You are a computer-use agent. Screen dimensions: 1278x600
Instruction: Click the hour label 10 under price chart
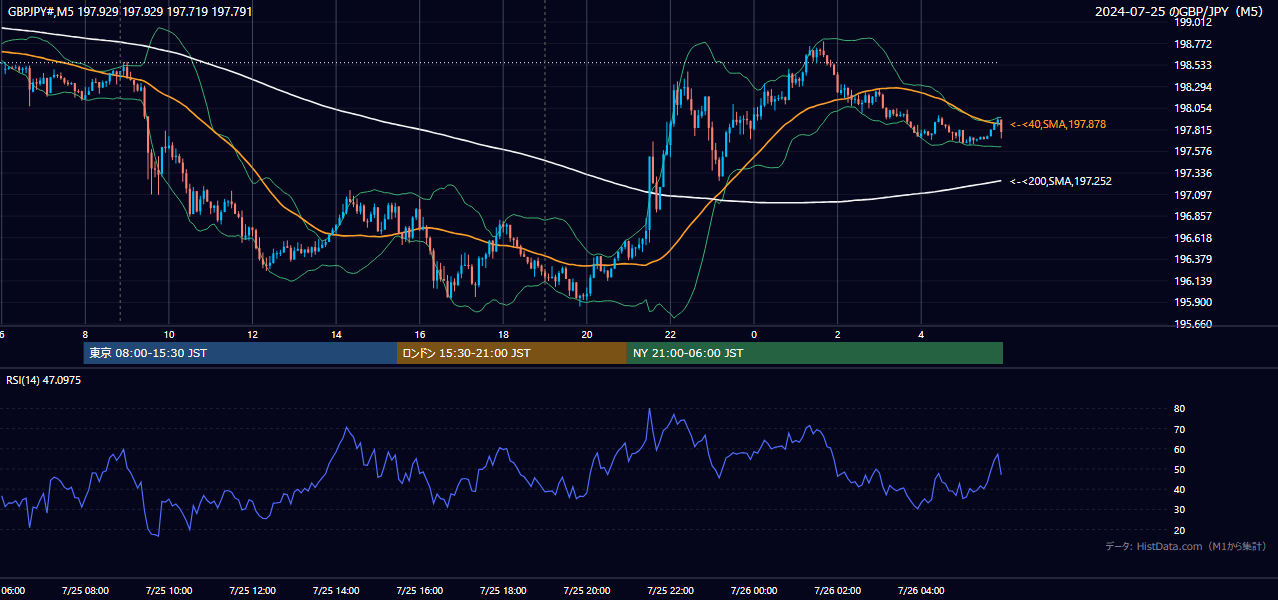click(169, 334)
